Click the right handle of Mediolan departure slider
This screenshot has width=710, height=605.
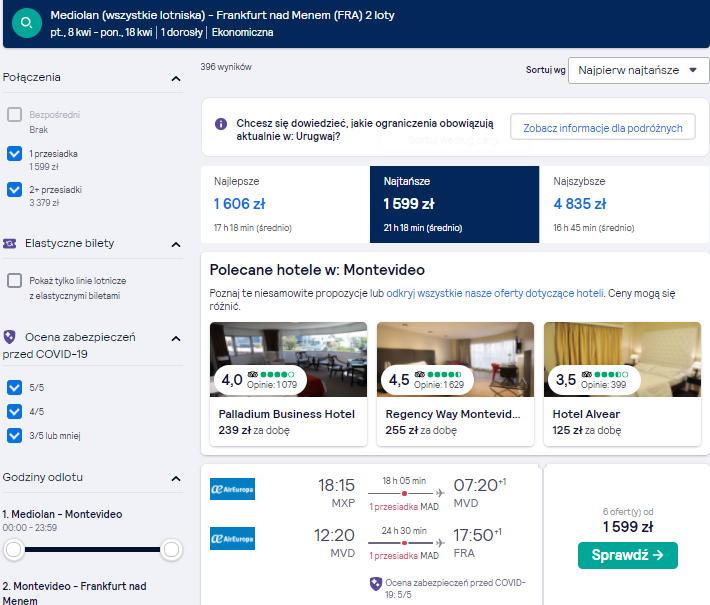[171, 550]
